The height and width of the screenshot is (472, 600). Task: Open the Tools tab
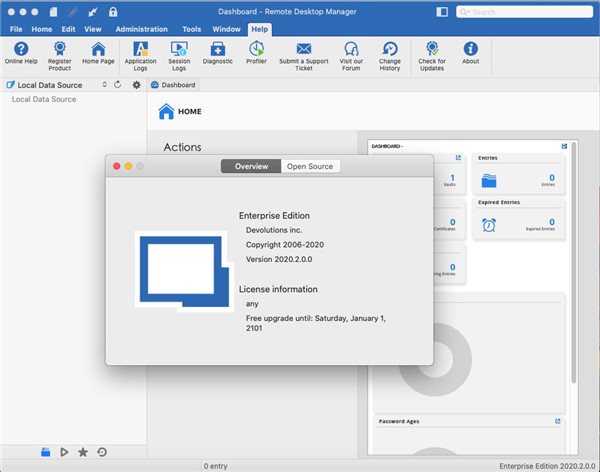[192, 29]
